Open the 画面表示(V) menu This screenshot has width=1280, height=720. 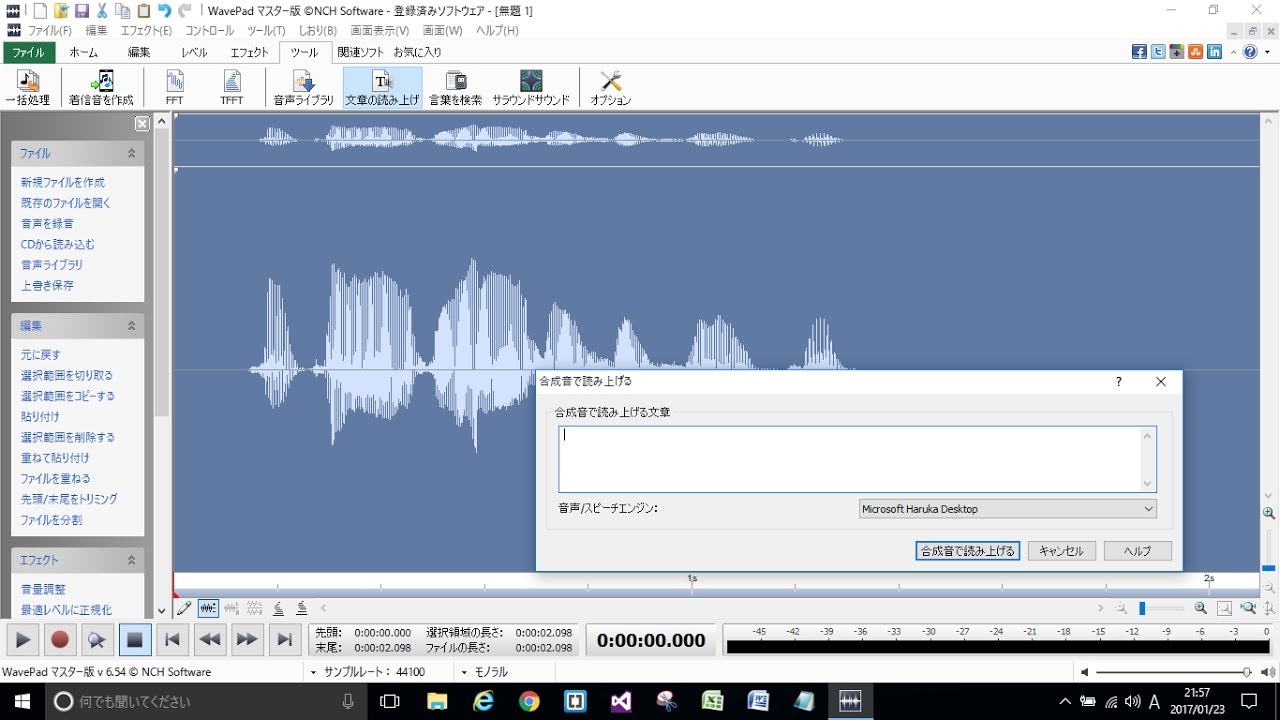380,31
